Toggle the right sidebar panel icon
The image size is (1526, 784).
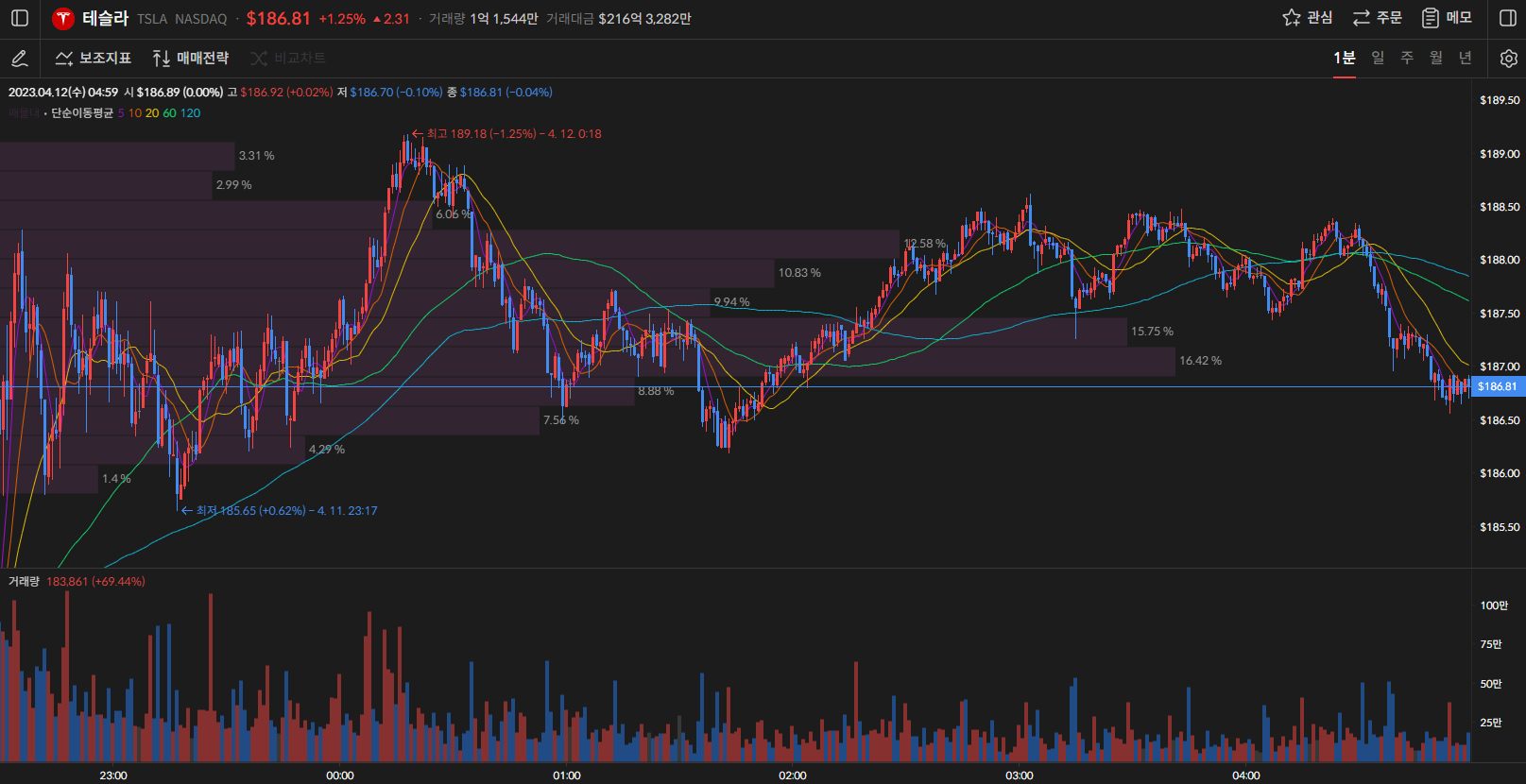pos(1508,18)
